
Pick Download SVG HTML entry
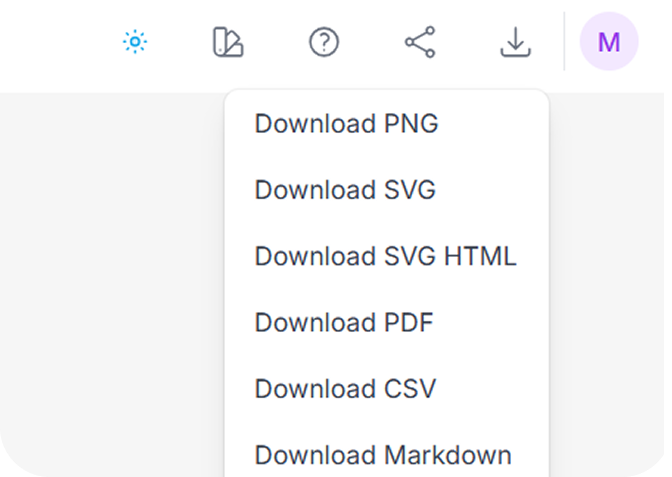tap(385, 256)
